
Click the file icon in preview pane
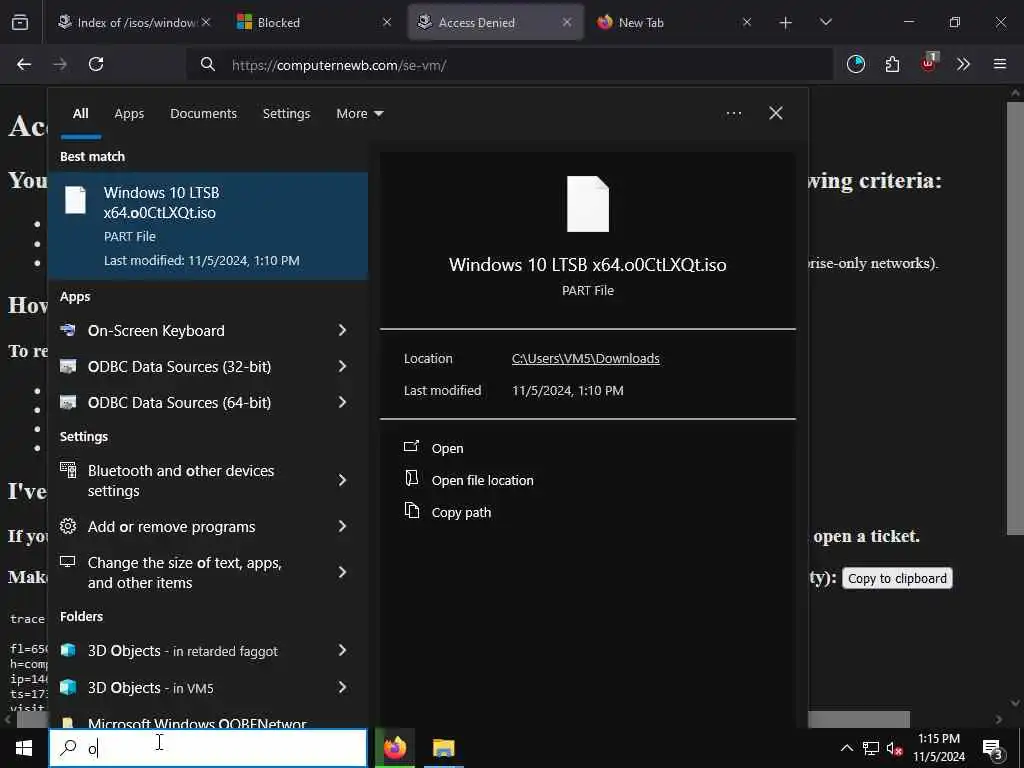click(588, 204)
